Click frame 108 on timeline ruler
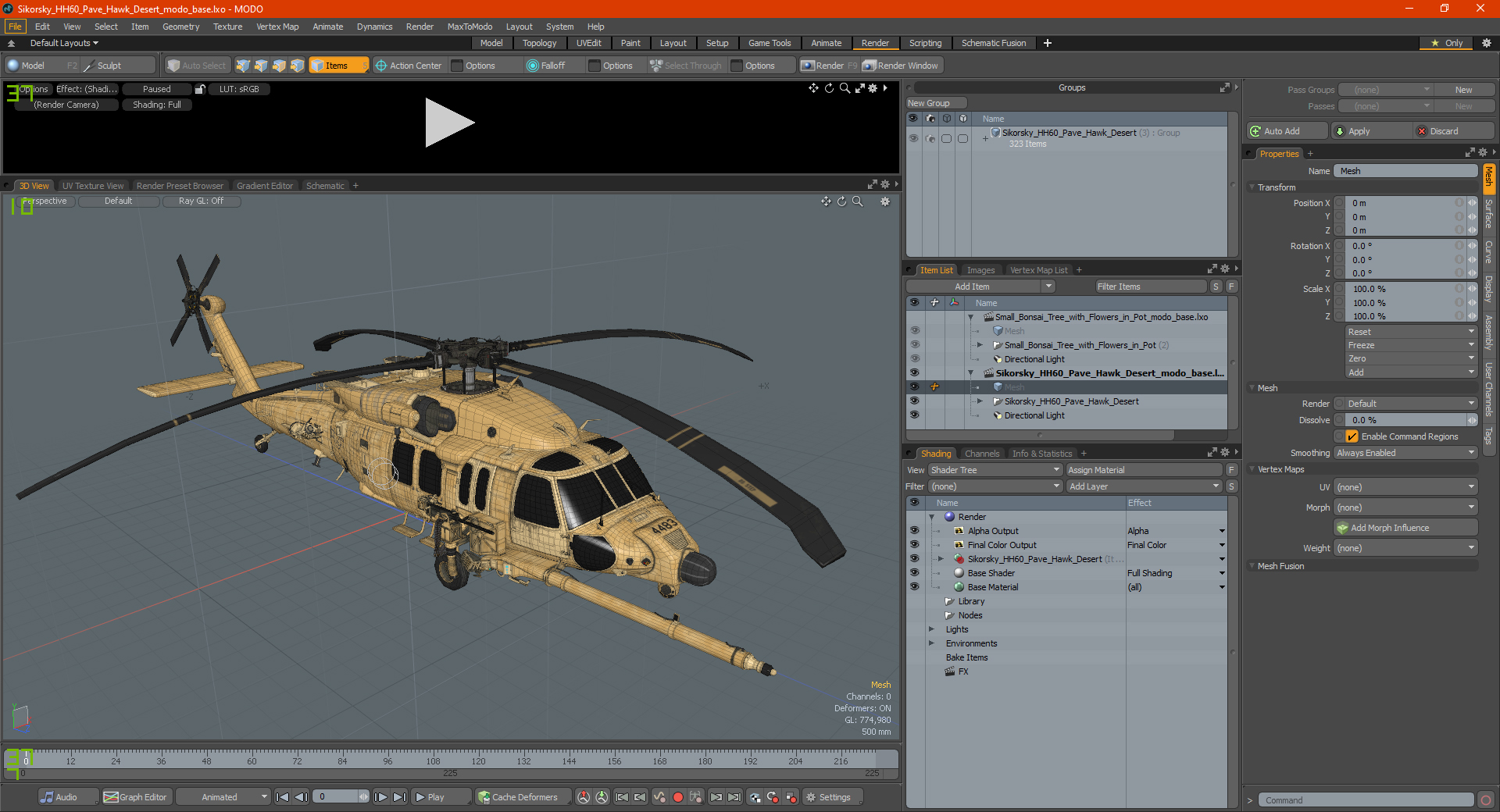 pos(433,760)
